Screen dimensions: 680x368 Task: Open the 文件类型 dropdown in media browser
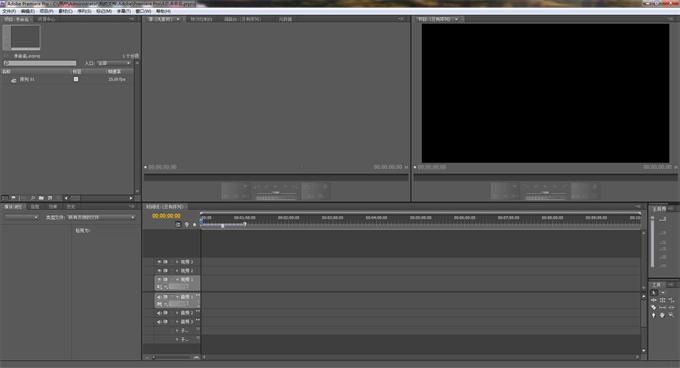coord(101,217)
